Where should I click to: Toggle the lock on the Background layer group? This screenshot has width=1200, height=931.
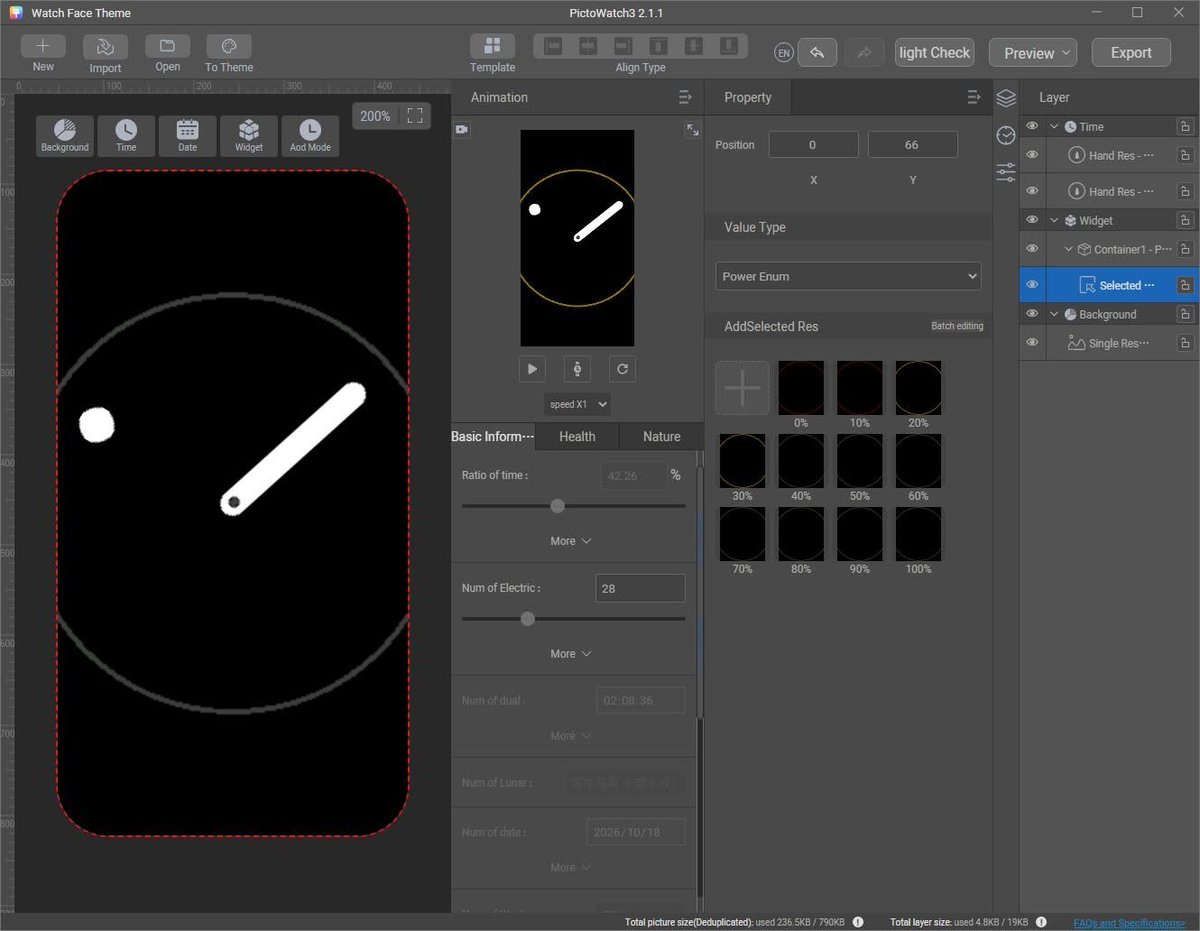[x=1184, y=314]
